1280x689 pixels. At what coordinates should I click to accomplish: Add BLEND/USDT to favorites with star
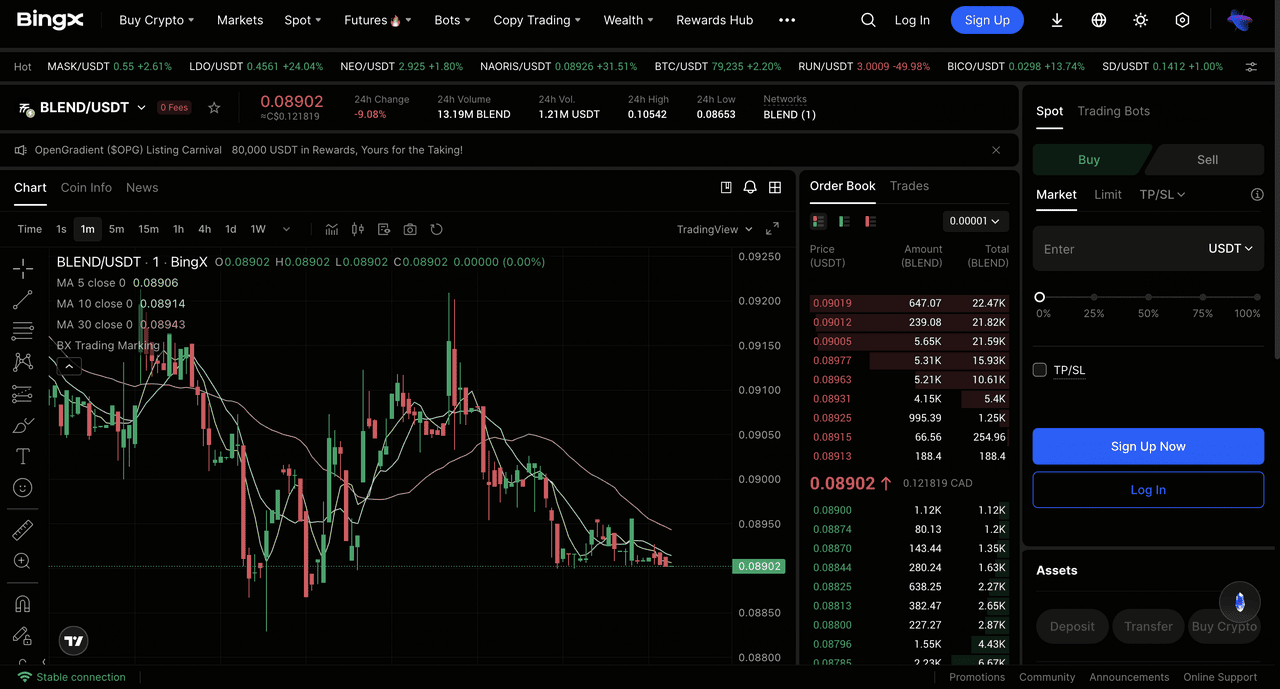point(214,108)
